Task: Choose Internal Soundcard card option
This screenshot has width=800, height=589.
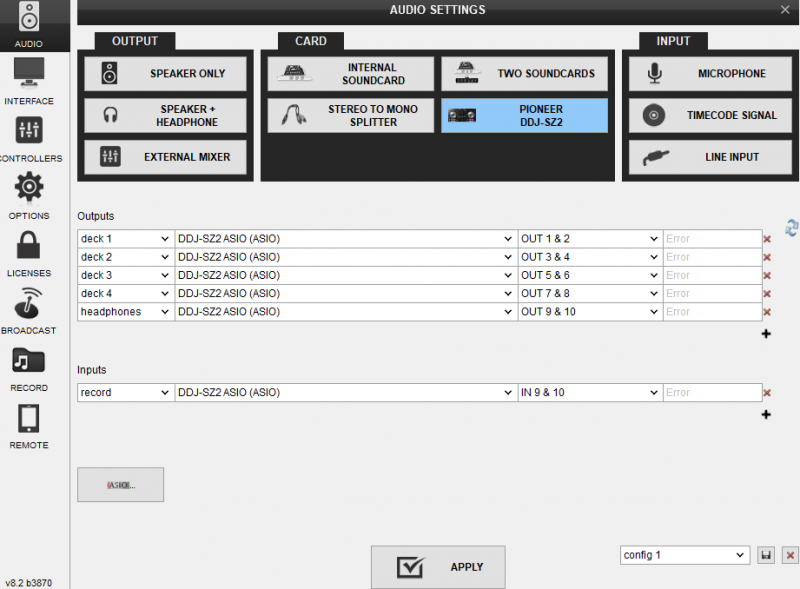Action: [x=351, y=73]
